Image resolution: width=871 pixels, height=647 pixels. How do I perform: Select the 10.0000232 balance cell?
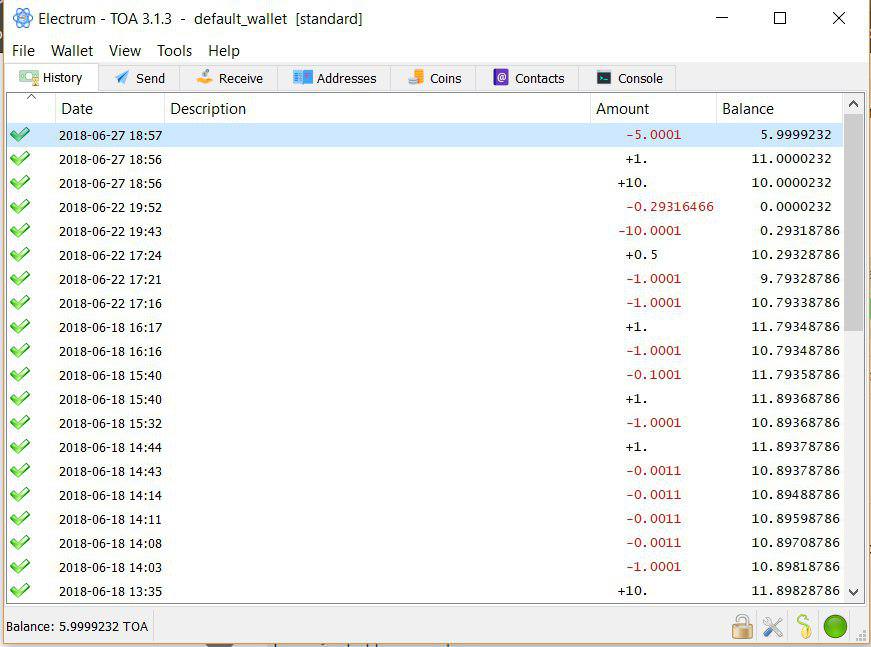(x=791, y=183)
